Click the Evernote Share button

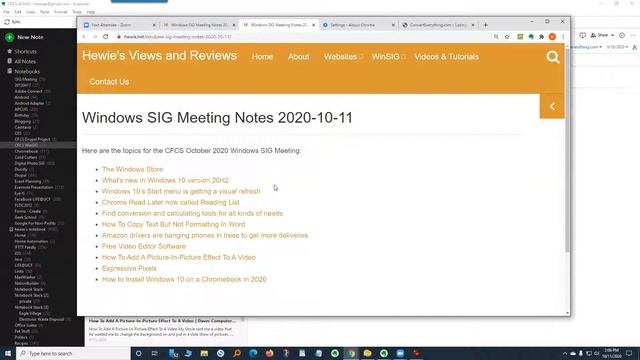pyautogui.click(x=600, y=36)
